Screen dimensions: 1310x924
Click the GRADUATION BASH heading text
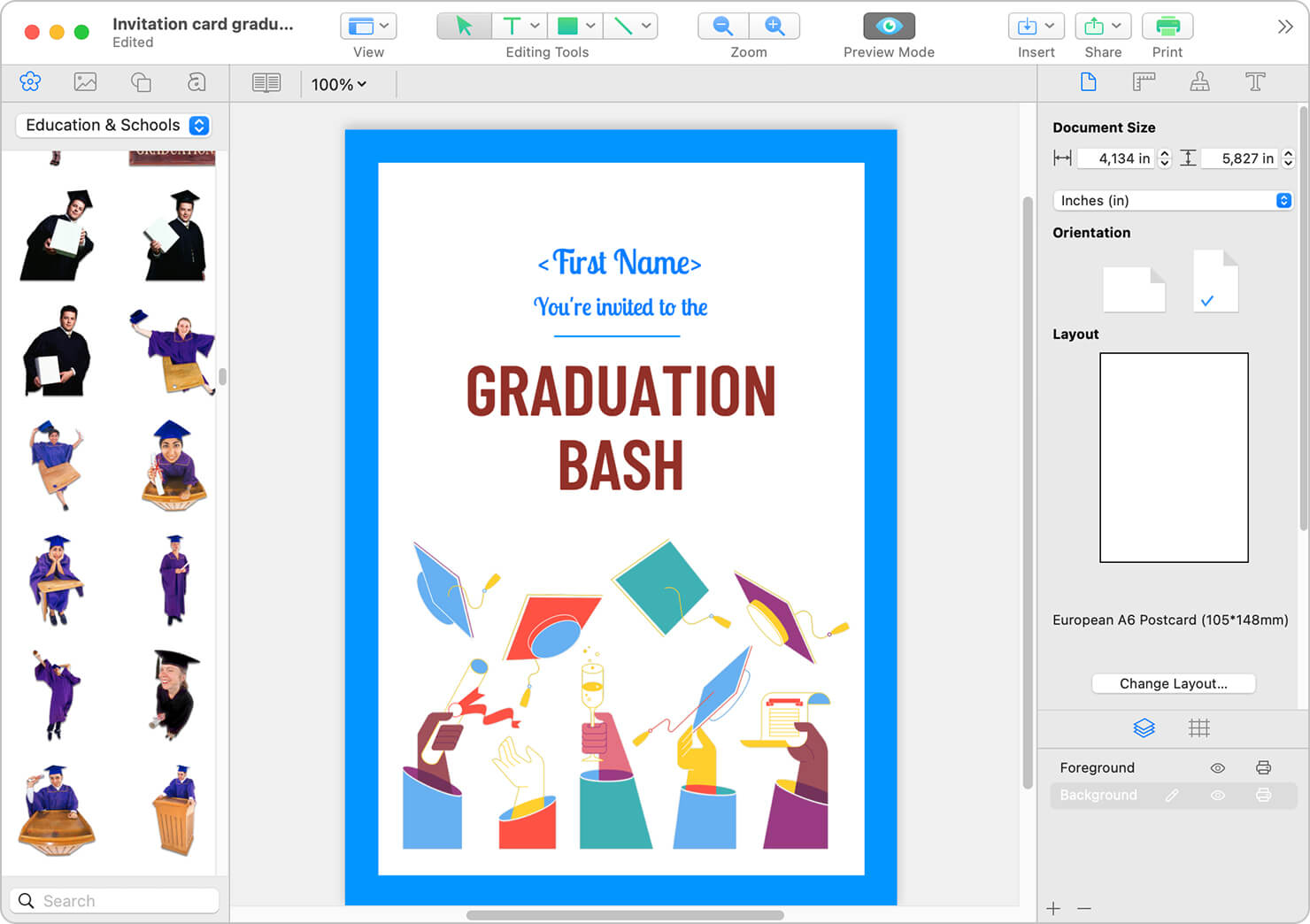(x=620, y=427)
